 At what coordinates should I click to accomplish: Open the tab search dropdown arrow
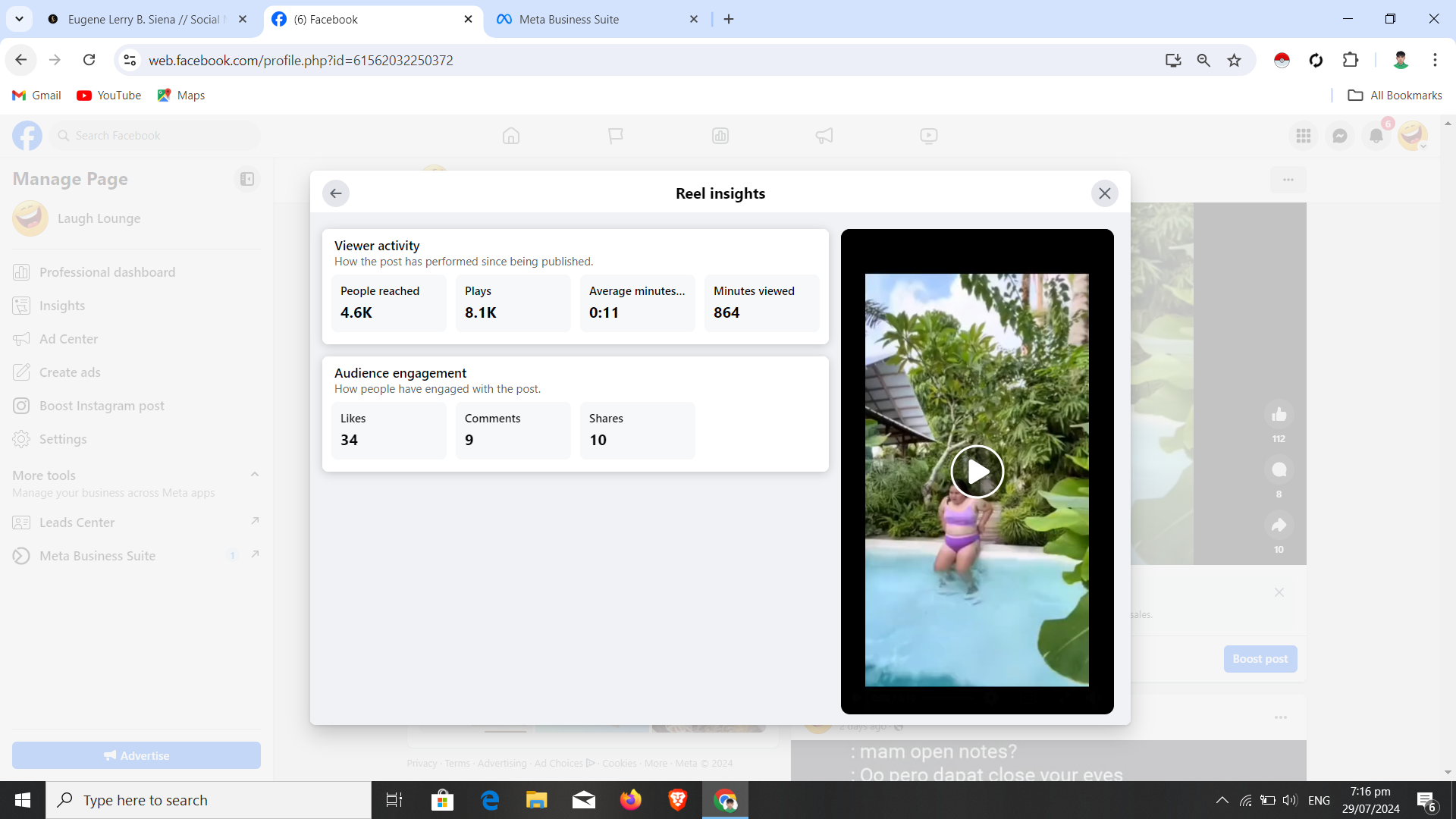pyautogui.click(x=19, y=19)
